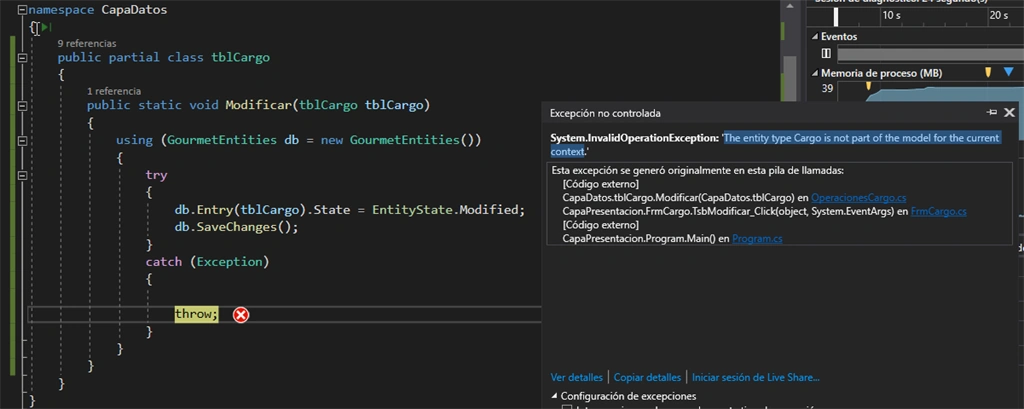Viewport: 1024px width, 409px height.
Task: Click the diagnostic timeline playhead marker
Action: coord(836,16)
